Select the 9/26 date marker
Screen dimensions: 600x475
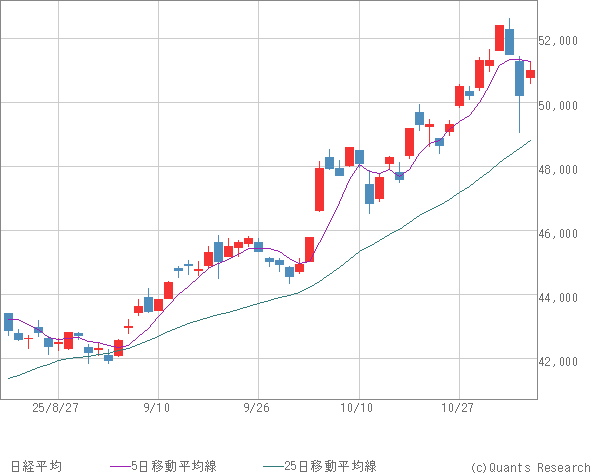click(x=258, y=408)
